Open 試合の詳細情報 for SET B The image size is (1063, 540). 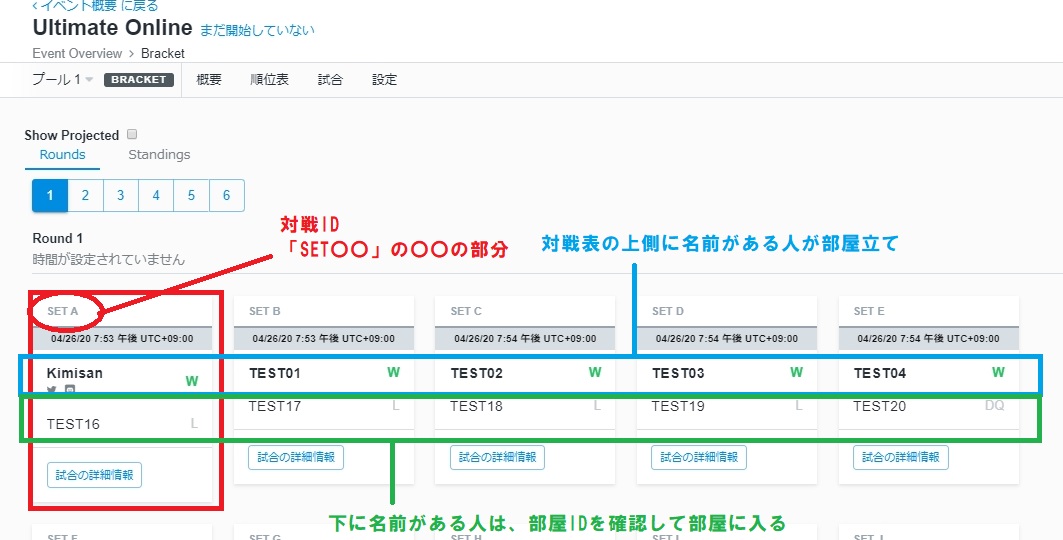tap(296, 457)
